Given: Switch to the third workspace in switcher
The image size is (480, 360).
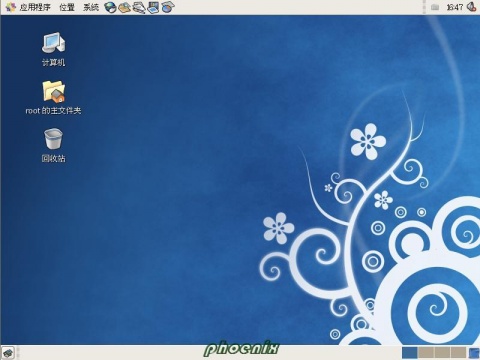Looking at the screenshot, I should [442, 353].
